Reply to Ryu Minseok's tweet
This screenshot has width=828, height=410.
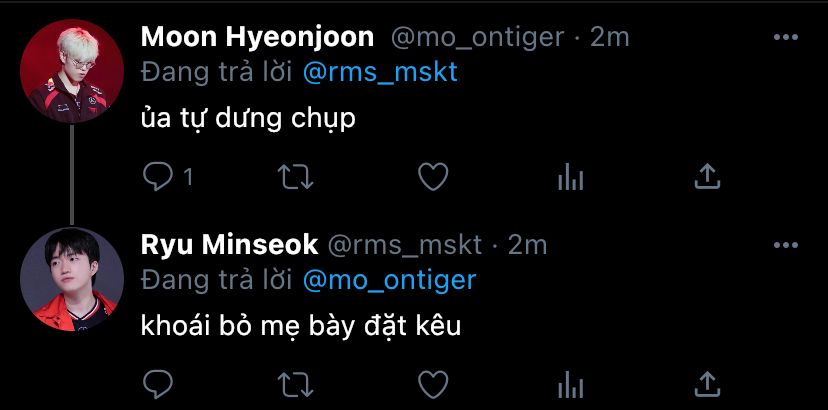pos(160,383)
